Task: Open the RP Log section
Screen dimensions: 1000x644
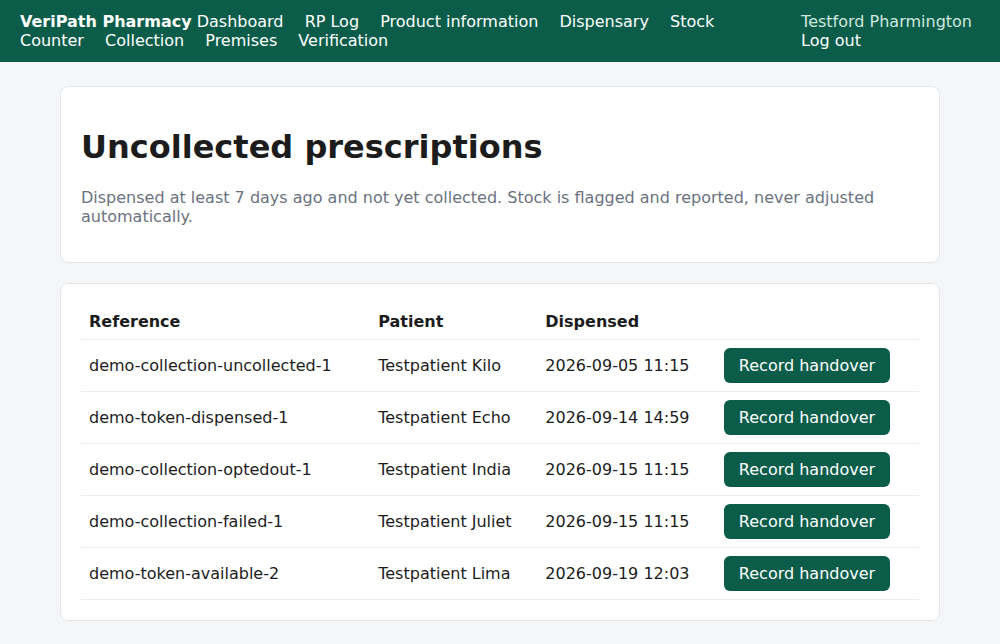Action: (x=332, y=21)
